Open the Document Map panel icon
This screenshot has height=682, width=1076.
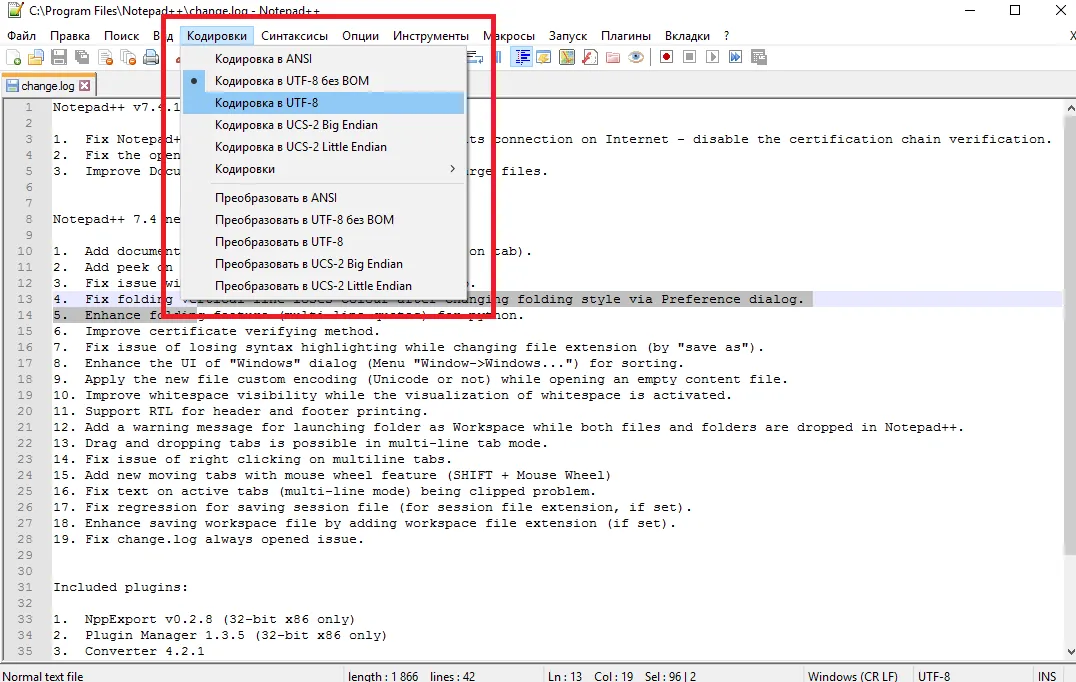[567, 58]
